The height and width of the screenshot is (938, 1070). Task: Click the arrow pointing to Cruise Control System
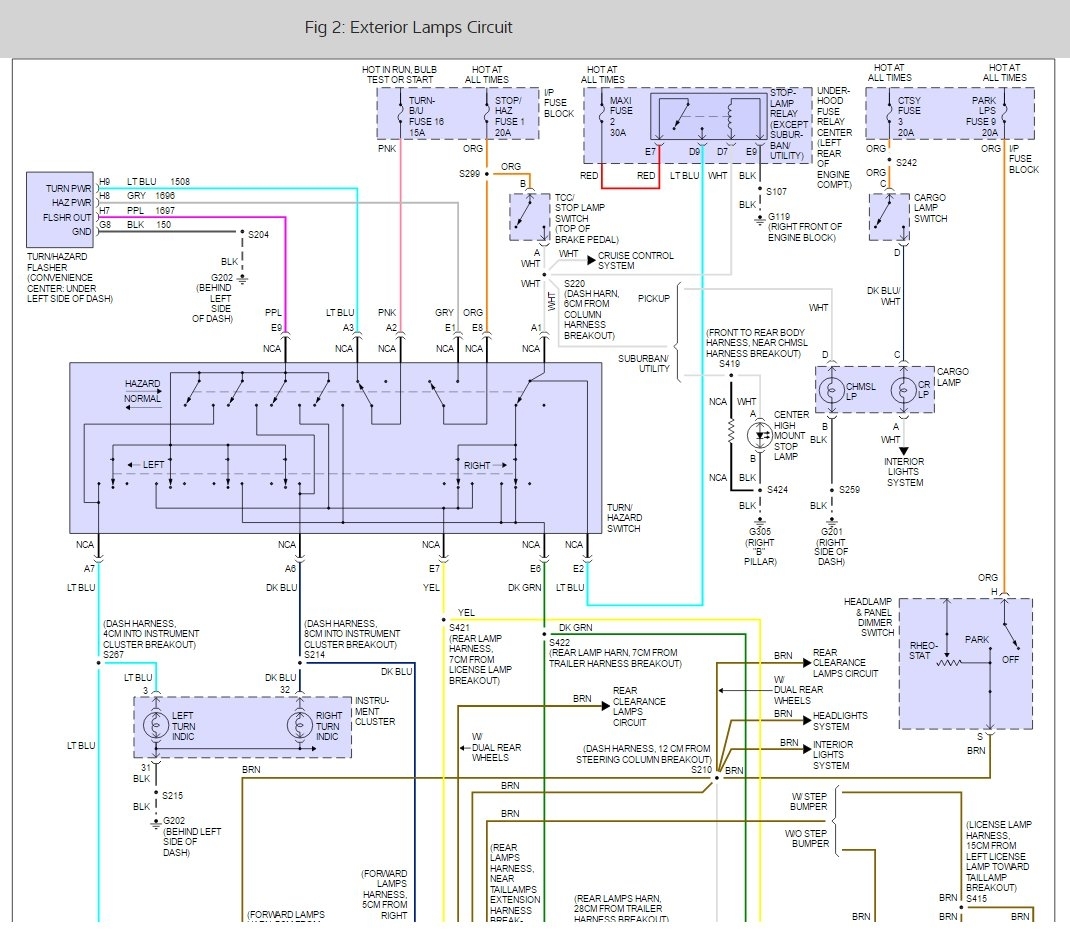[591, 259]
